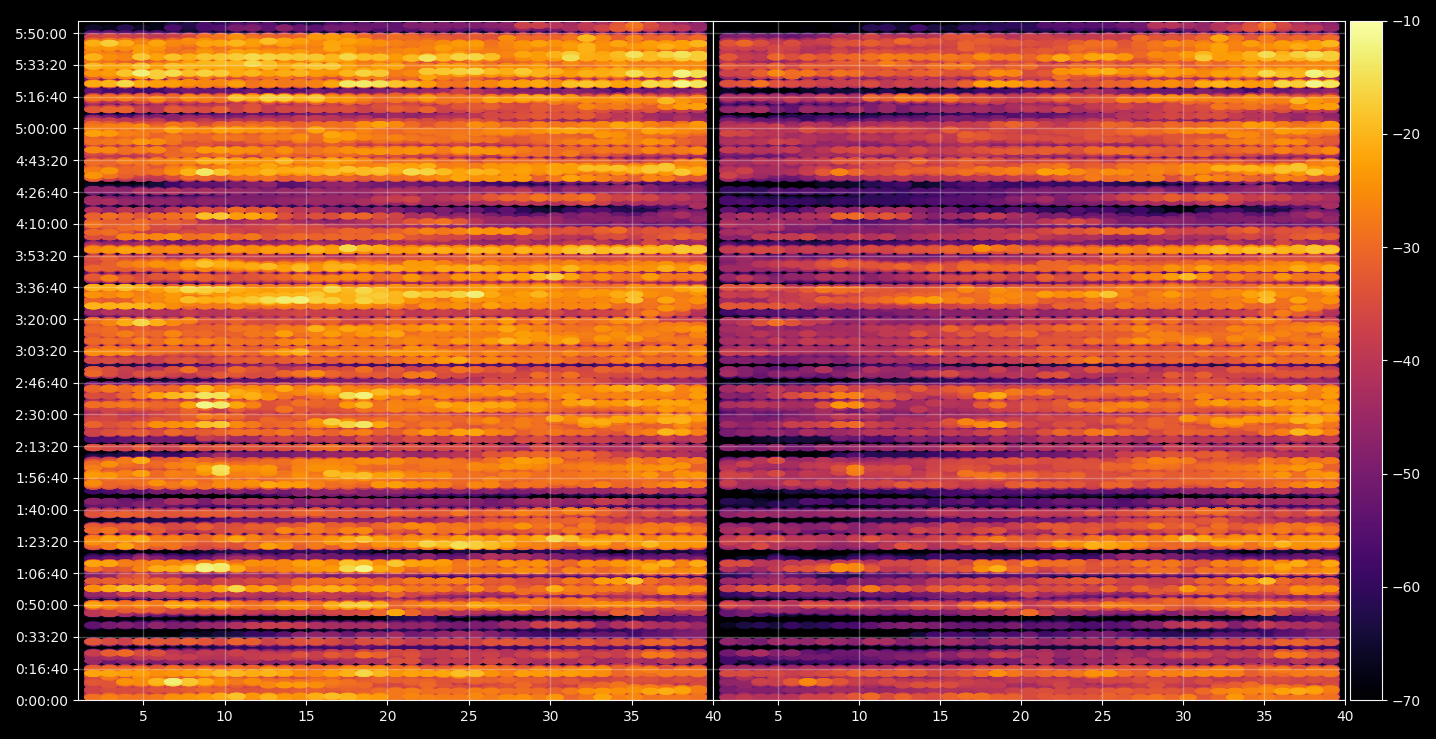Click the 4:10:00 time axis label
Viewport: 1436px width, 739px height.
tap(41, 224)
